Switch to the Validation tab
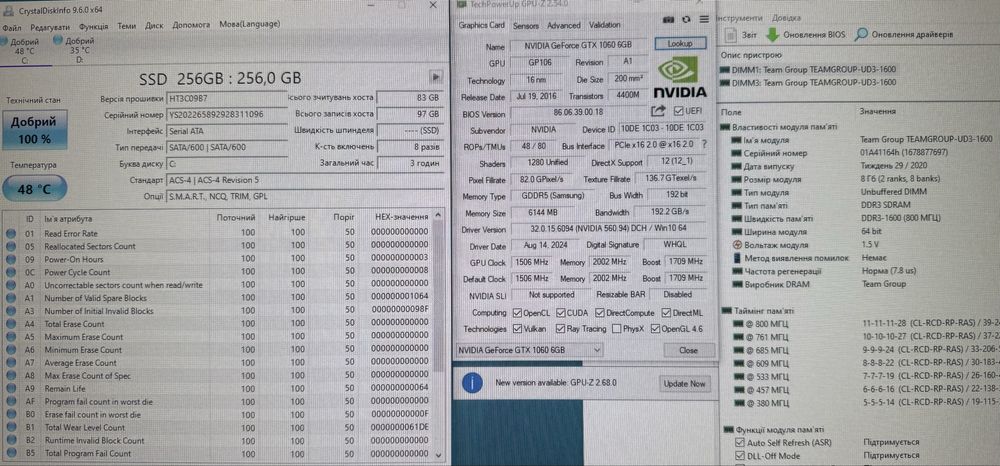Screen dimensions: 1000x466 [x=605, y=25]
